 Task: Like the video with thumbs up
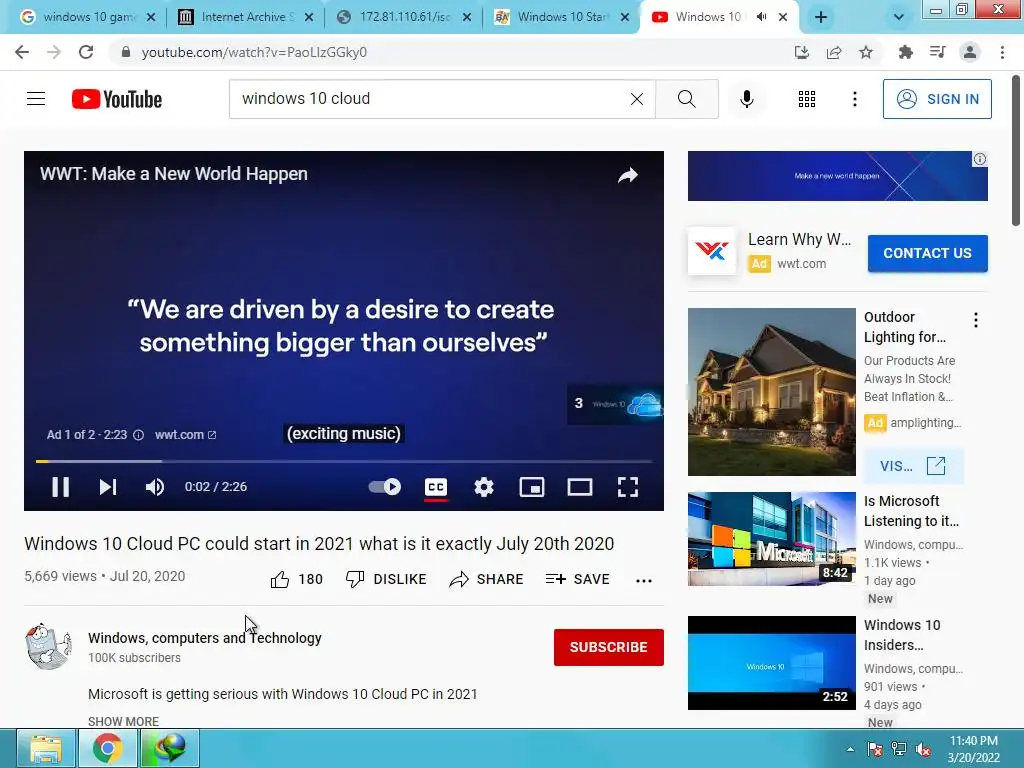297,579
